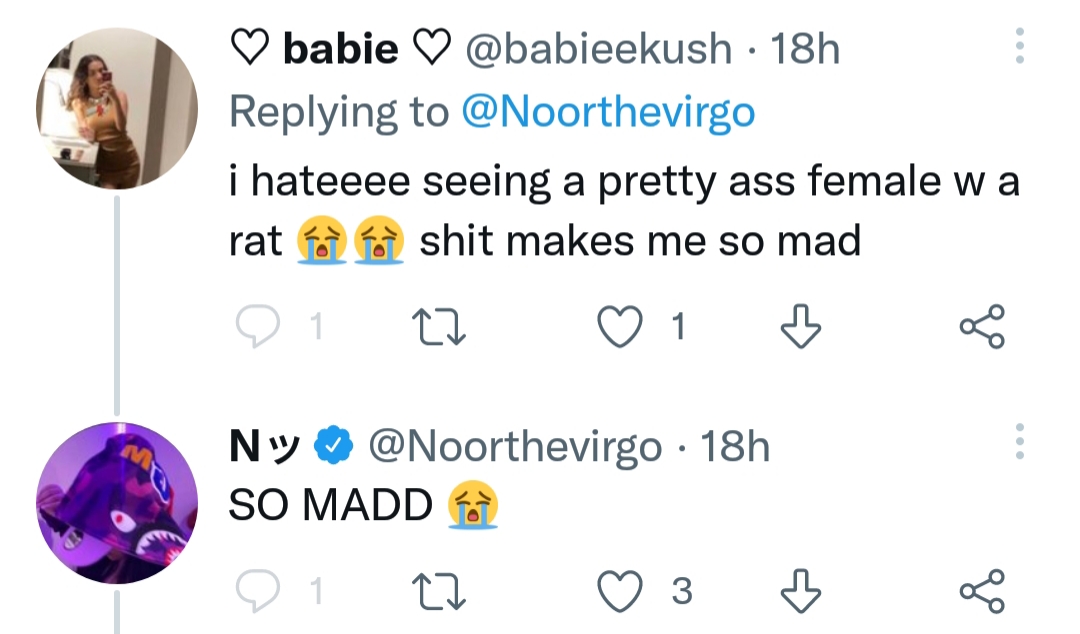Open babie's profile picture
This screenshot has width=1080, height=634.
tap(117, 108)
